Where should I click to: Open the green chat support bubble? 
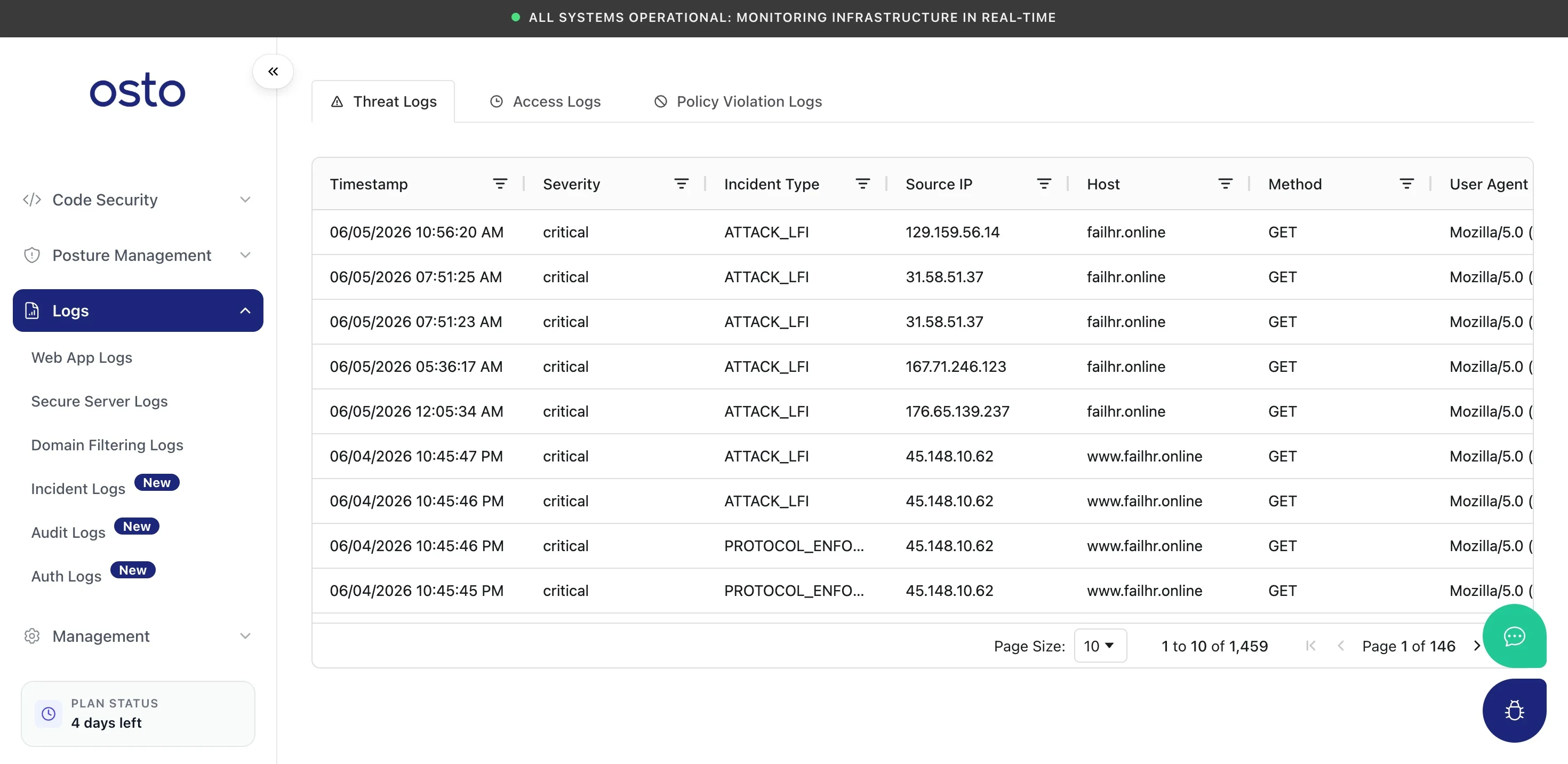coord(1514,636)
